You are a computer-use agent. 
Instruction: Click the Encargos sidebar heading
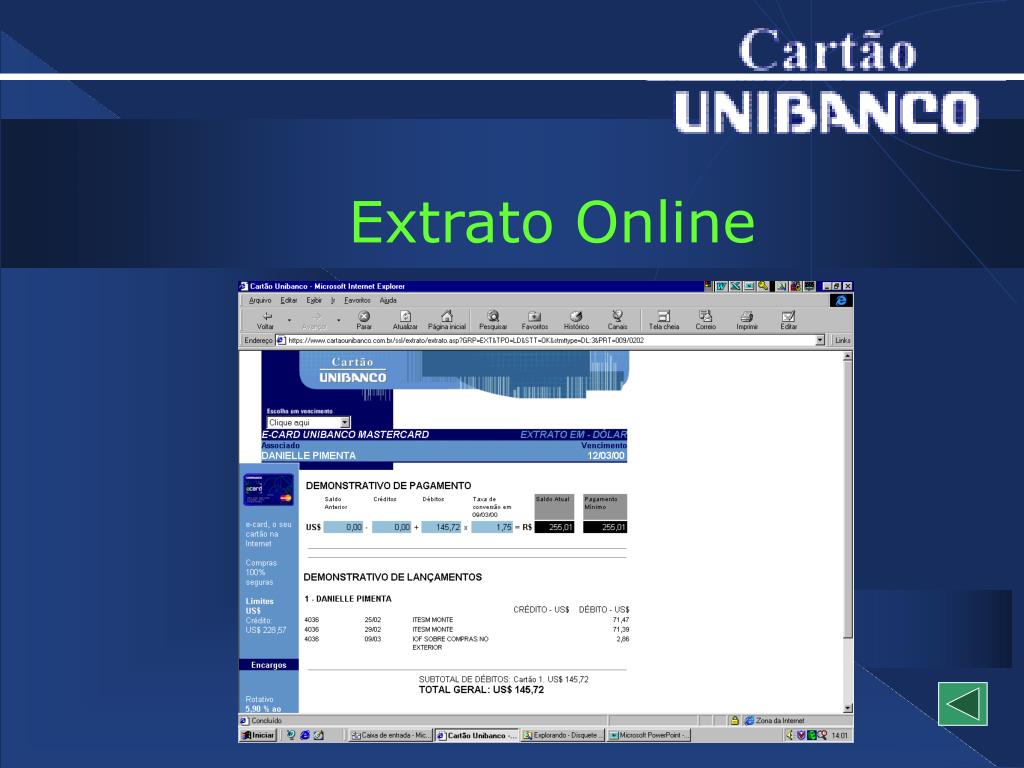(268, 665)
